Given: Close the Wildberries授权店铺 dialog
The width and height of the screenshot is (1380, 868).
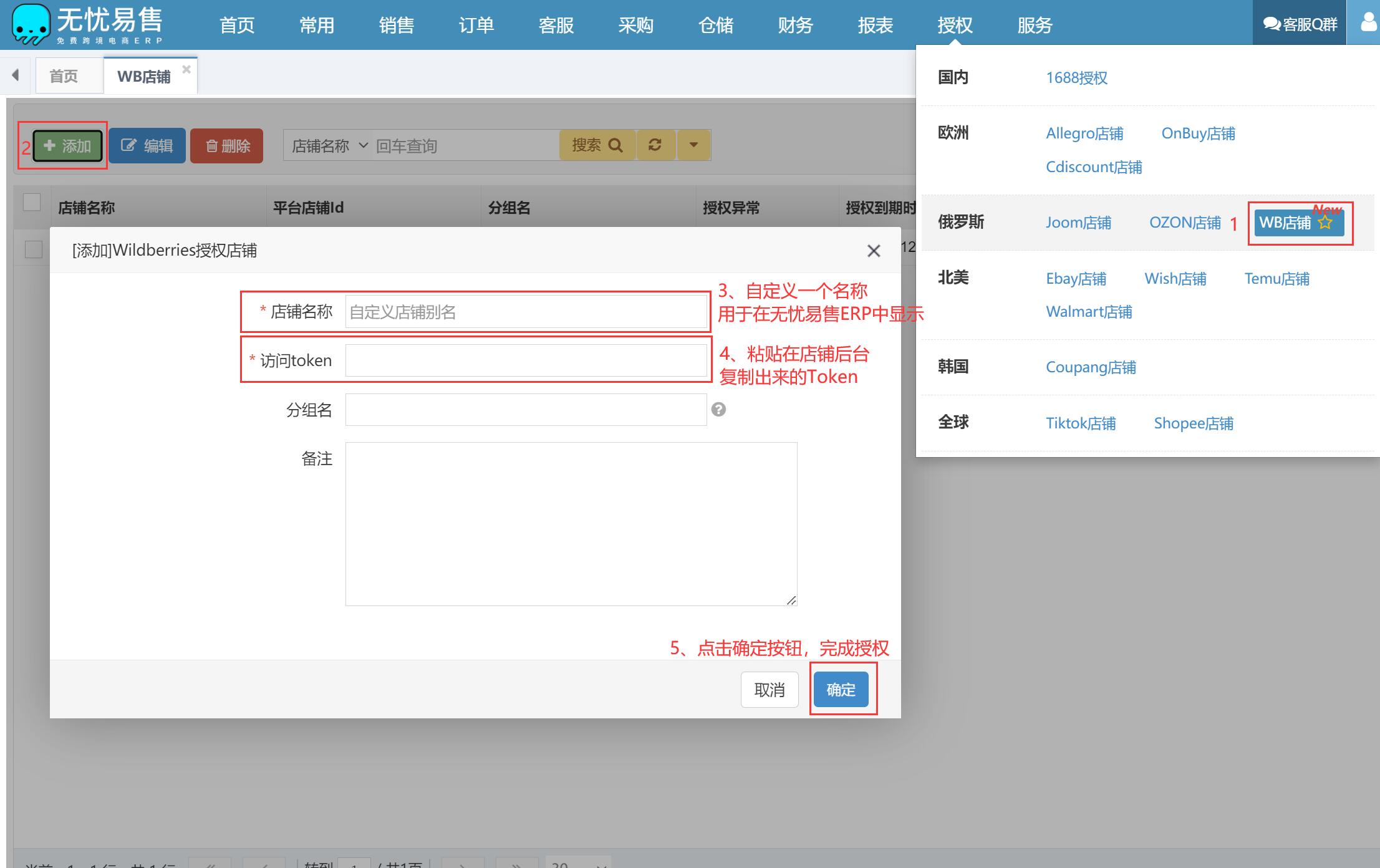Looking at the screenshot, I should [x=874, y=251].
